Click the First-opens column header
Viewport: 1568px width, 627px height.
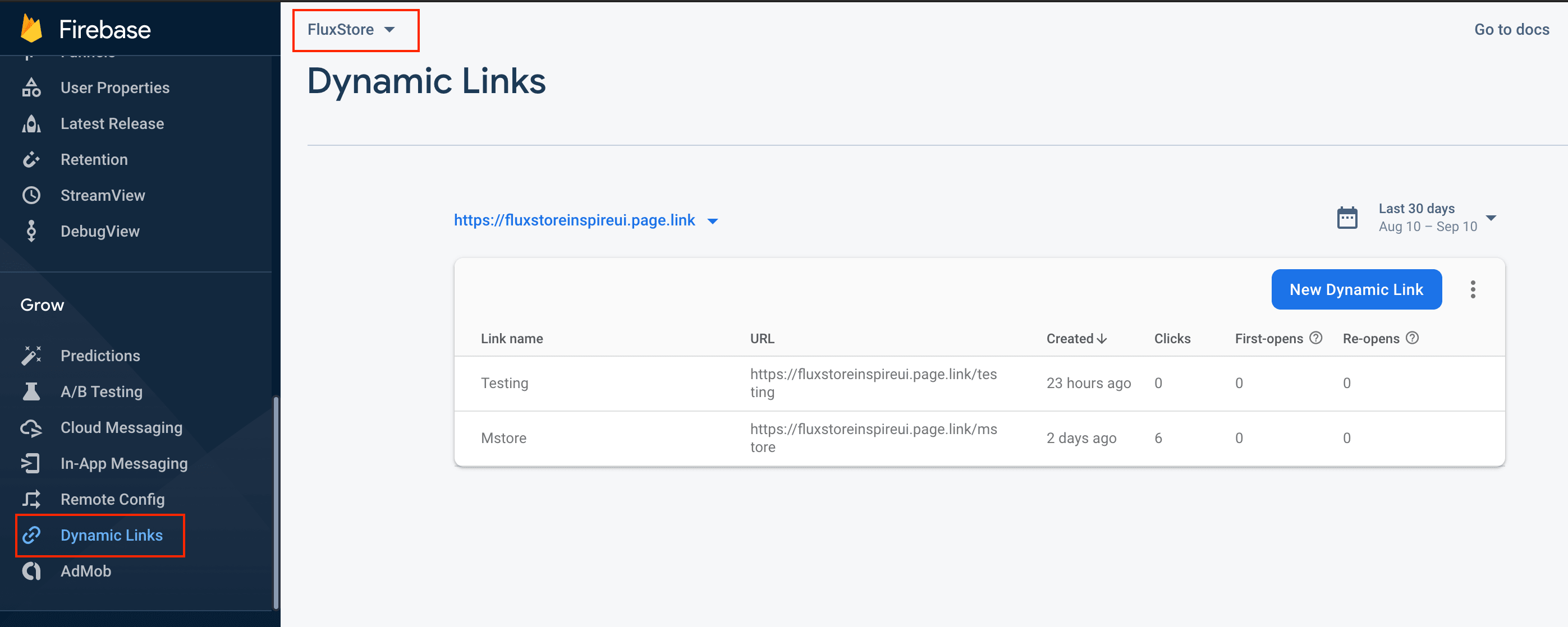pyautogui.click(x=1268, y=339)
